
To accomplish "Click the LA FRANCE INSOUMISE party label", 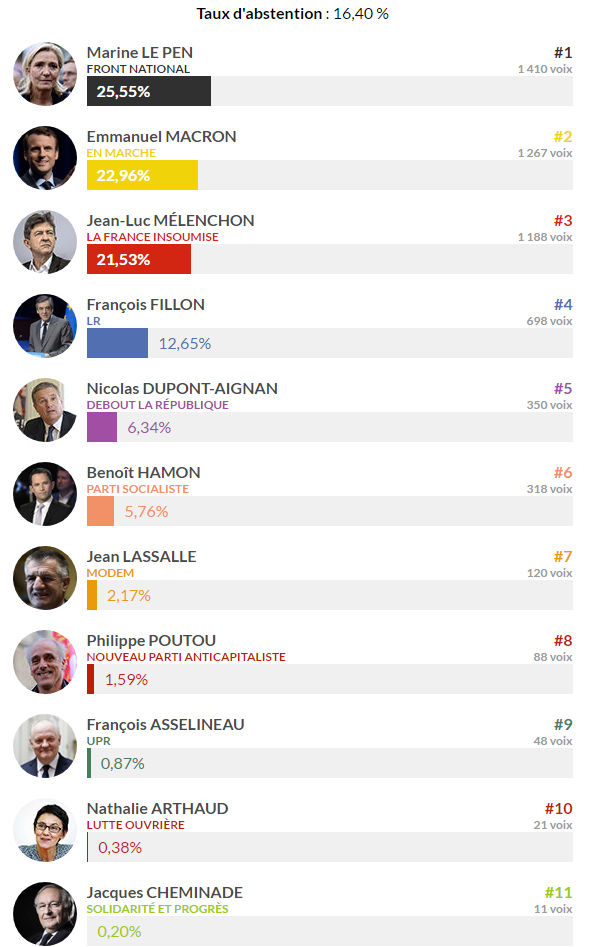I will coord(152,237).
